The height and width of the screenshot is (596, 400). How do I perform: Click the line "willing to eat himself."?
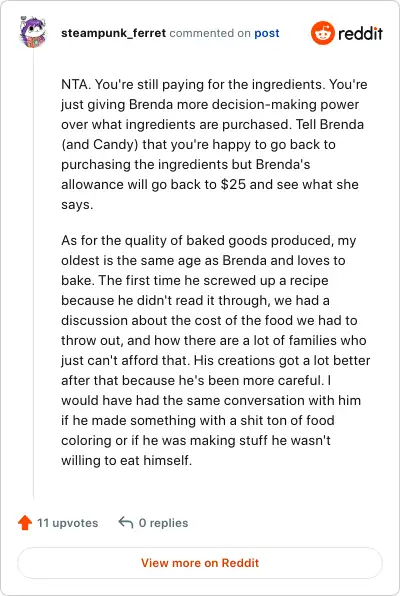pyautogui.click(x=127, y=460)
